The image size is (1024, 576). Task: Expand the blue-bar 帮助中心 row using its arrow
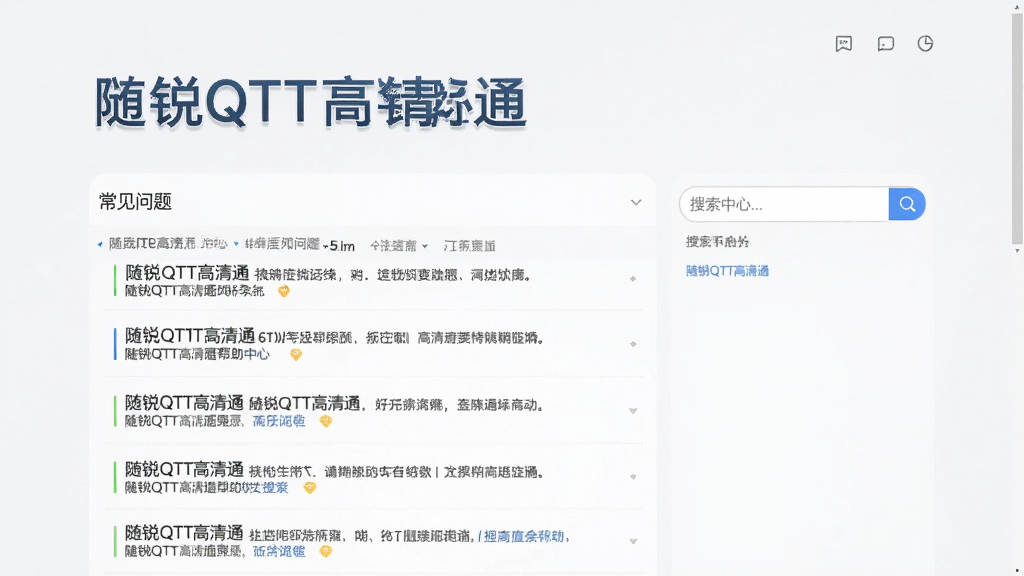(x=633, y=344)
